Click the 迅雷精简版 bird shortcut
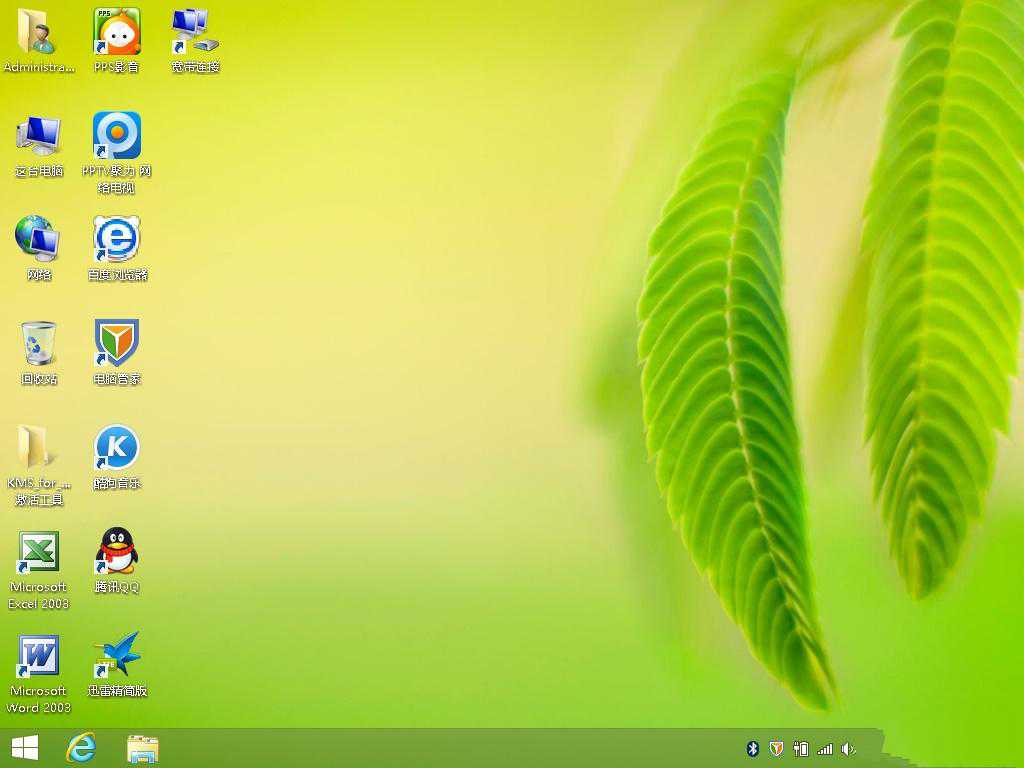1024x768 pixels. pos(117,657)
